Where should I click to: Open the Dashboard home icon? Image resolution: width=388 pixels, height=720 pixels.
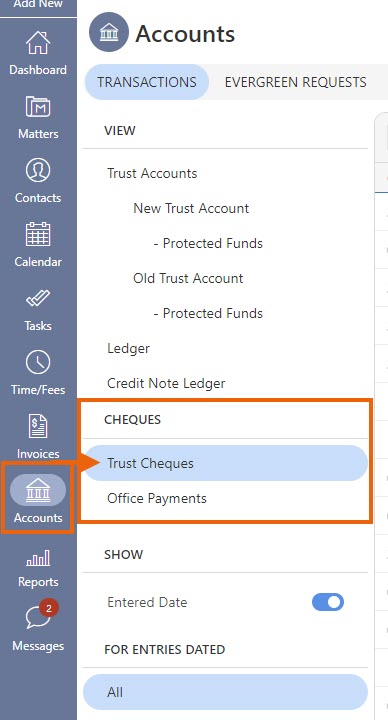(x=38, y=43)
